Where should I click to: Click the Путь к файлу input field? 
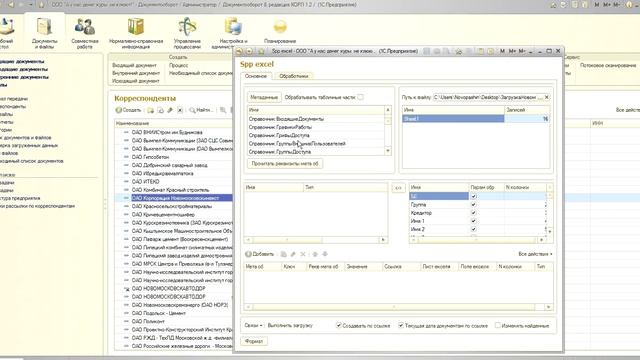(485, 97)
